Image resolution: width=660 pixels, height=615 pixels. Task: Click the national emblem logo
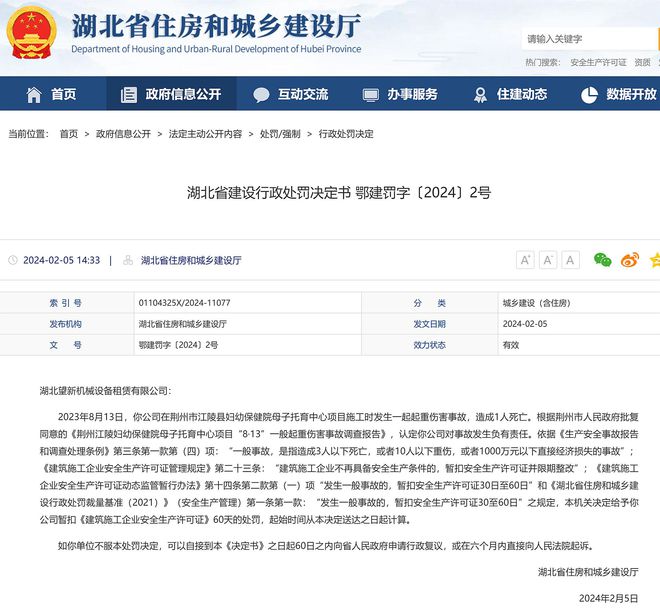pyautogui.click(x=32, y=32)
